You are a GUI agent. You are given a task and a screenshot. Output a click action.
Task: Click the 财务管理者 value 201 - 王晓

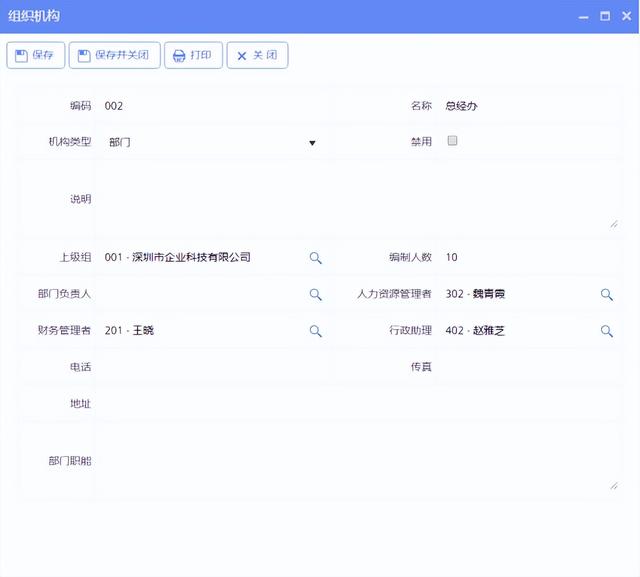129,330
